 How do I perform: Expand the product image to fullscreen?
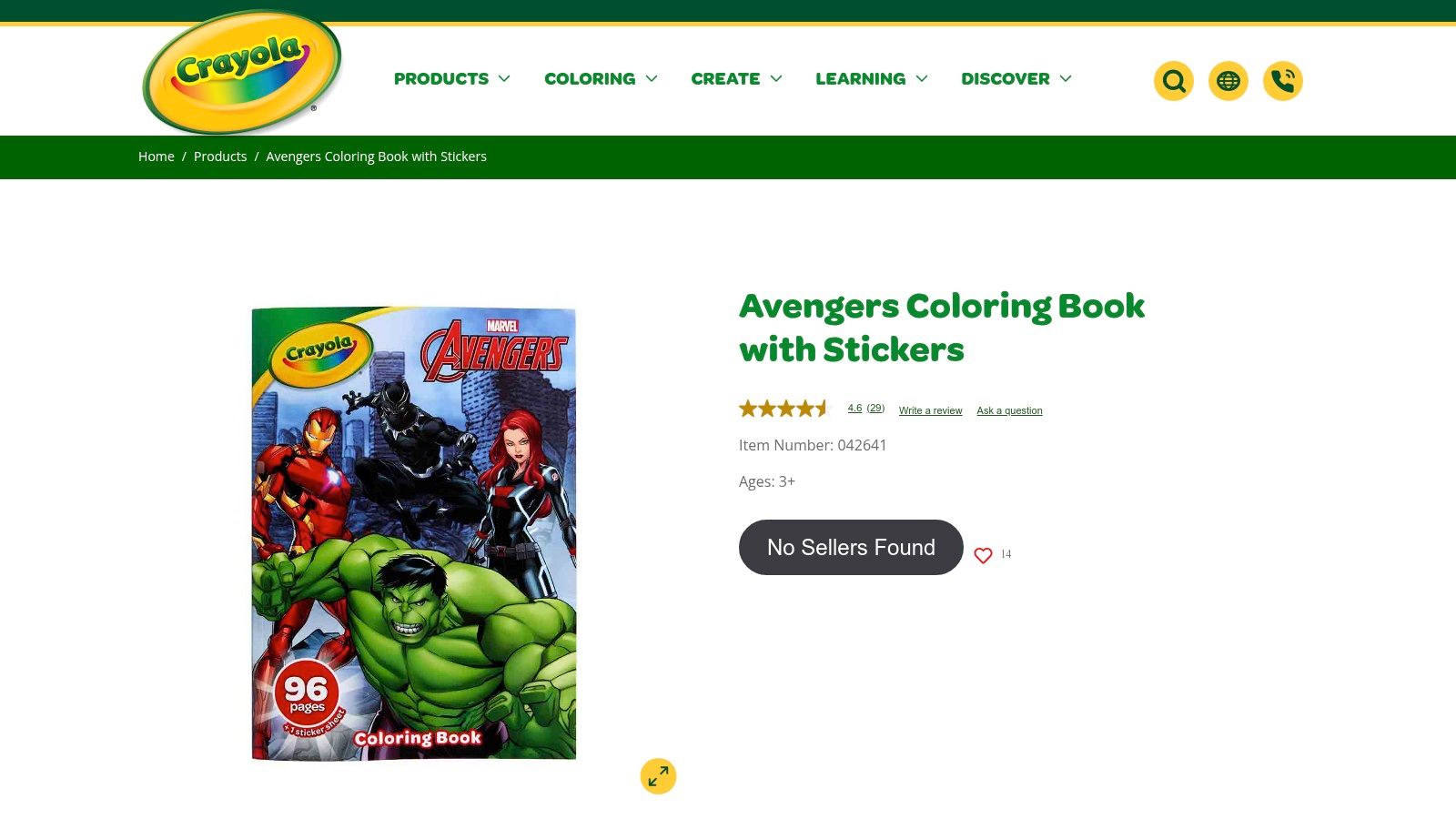658,776
